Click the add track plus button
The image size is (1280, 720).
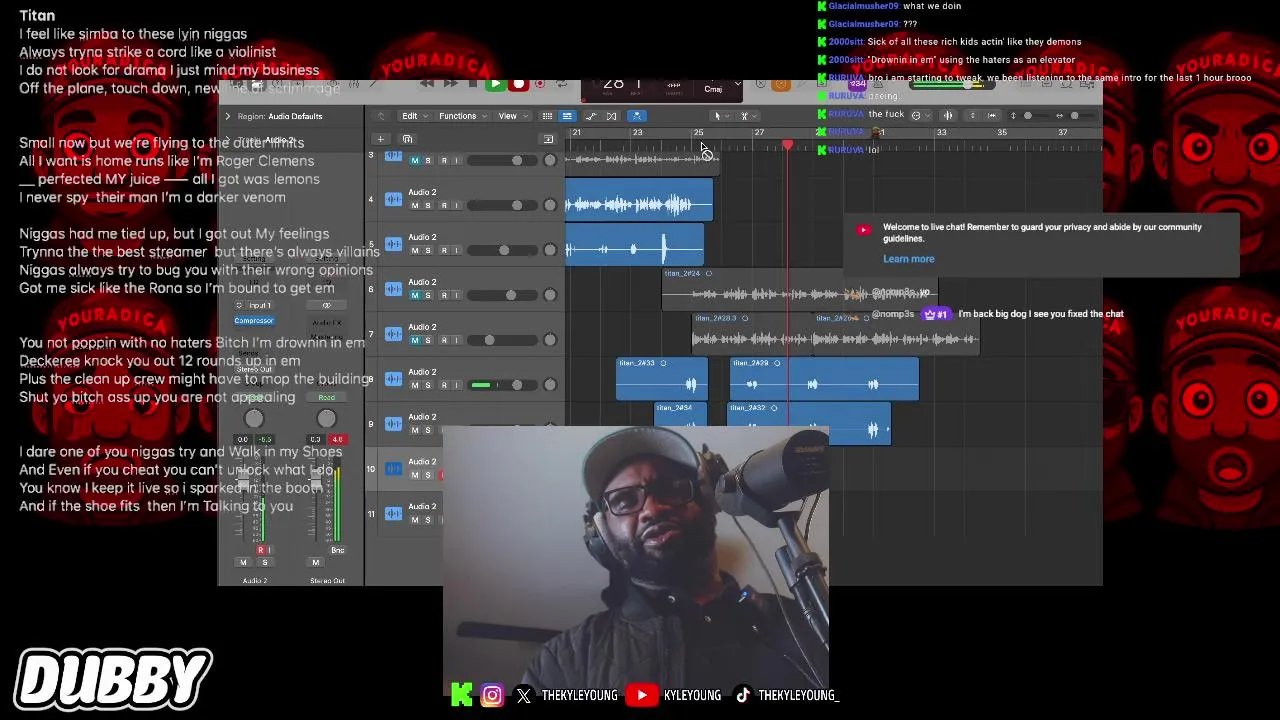[x=380, y=139]
